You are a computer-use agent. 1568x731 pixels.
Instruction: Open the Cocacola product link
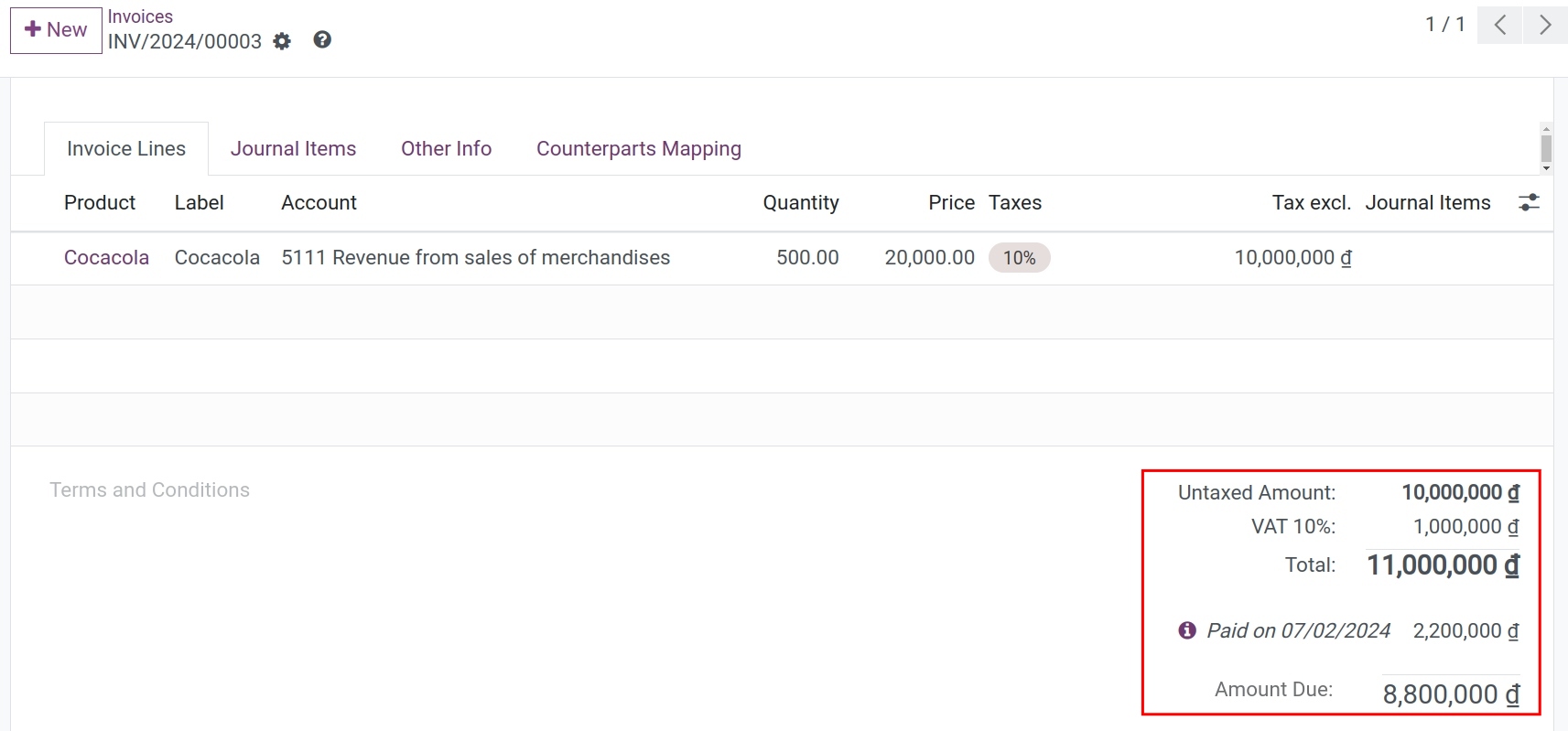tap(106, 258)
